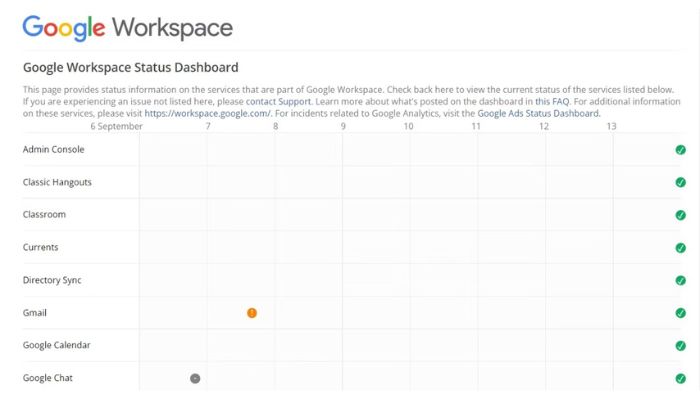Open the this FAQ link

click(x=552, y=102)
